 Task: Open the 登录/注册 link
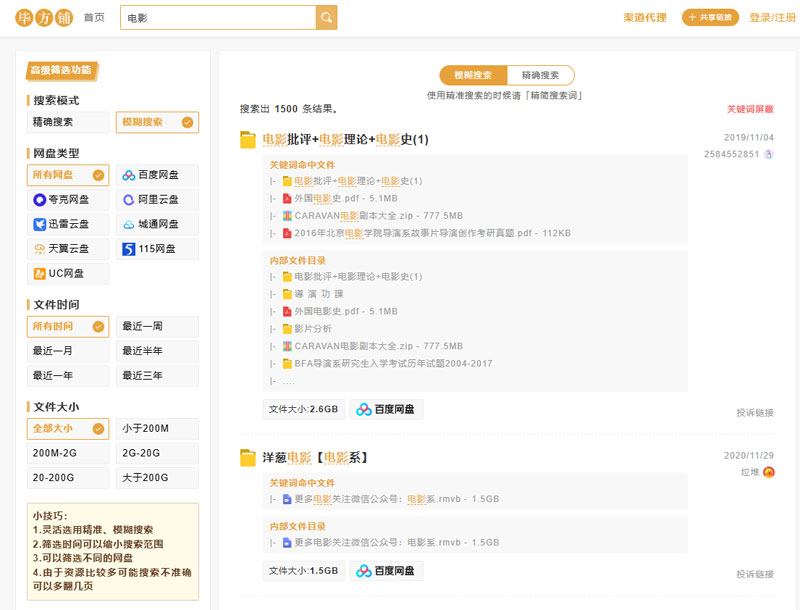coord(772,18)
